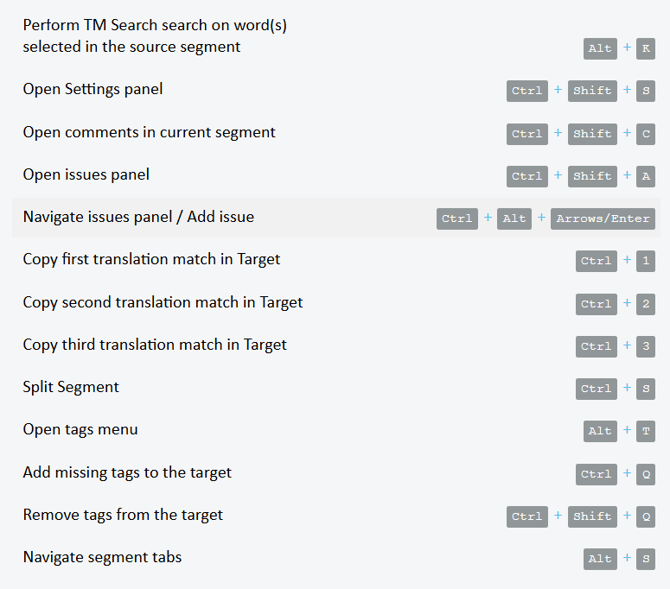Click 'Add missing tags to the target' label
This screenshot has width=670, height=589.
127,472
